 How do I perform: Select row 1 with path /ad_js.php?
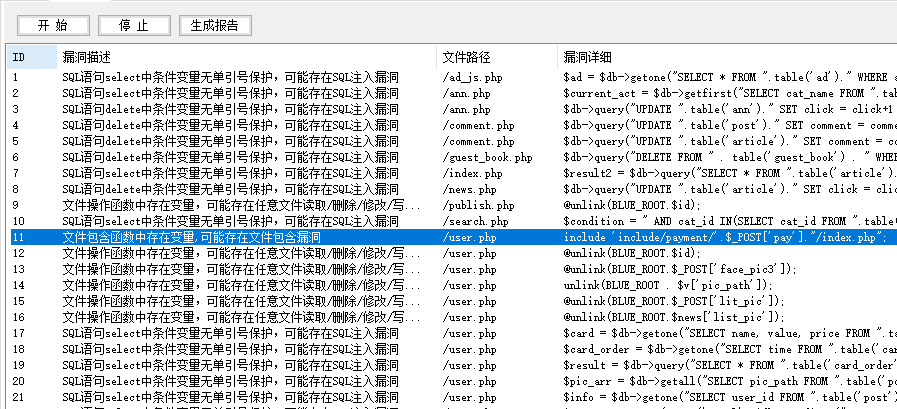point(452,77)
